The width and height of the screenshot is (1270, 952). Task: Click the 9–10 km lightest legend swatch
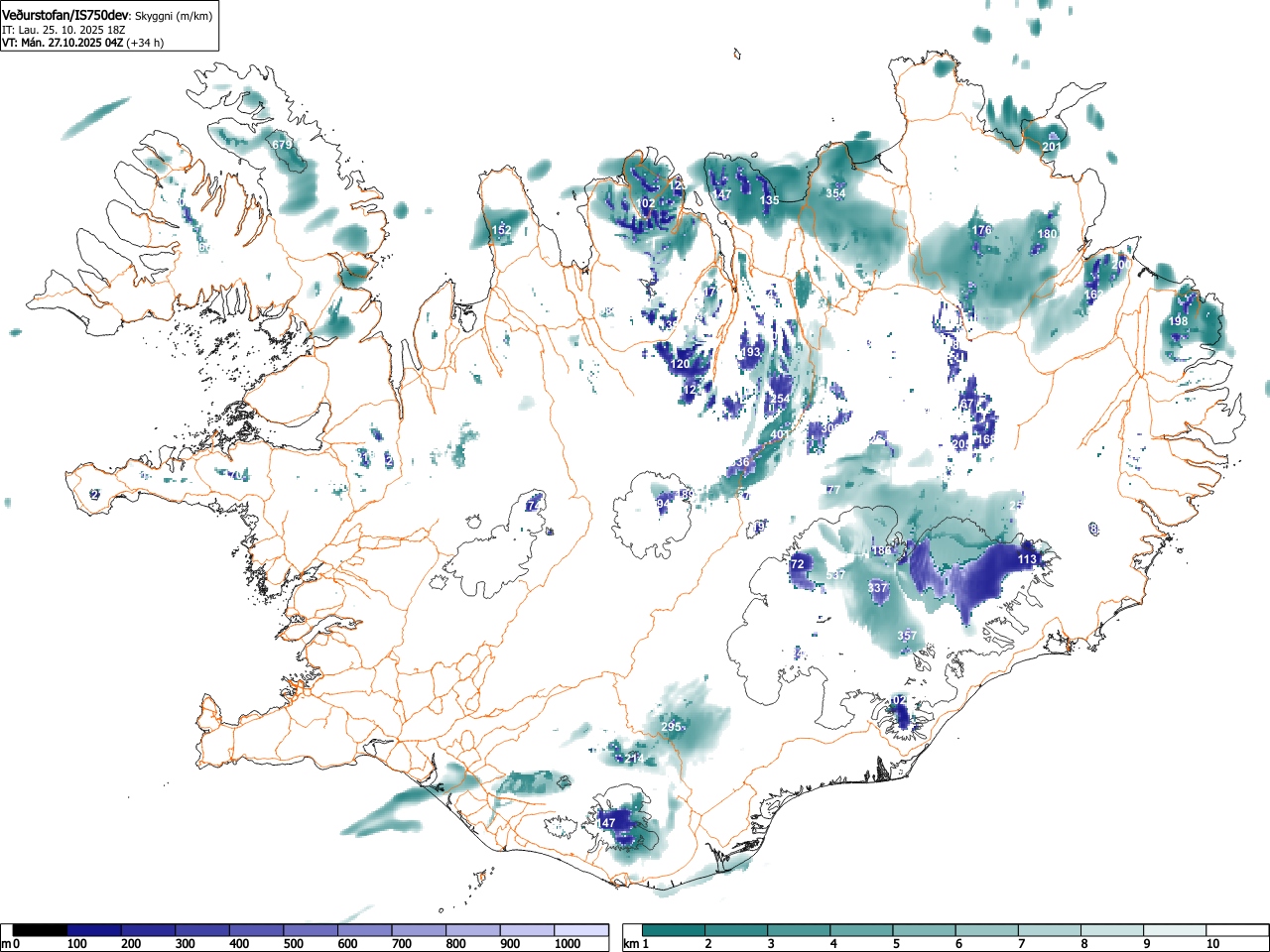1177,930
